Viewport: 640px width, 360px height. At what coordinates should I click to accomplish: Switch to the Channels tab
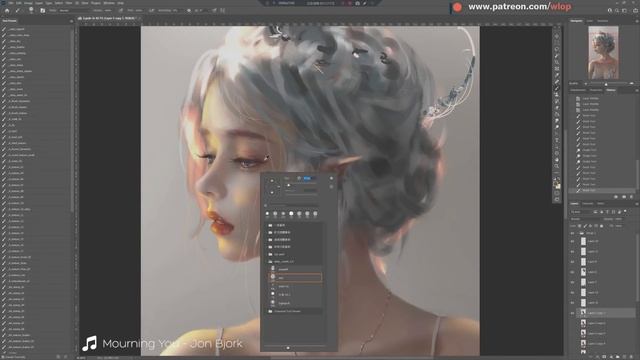point(587,203)
